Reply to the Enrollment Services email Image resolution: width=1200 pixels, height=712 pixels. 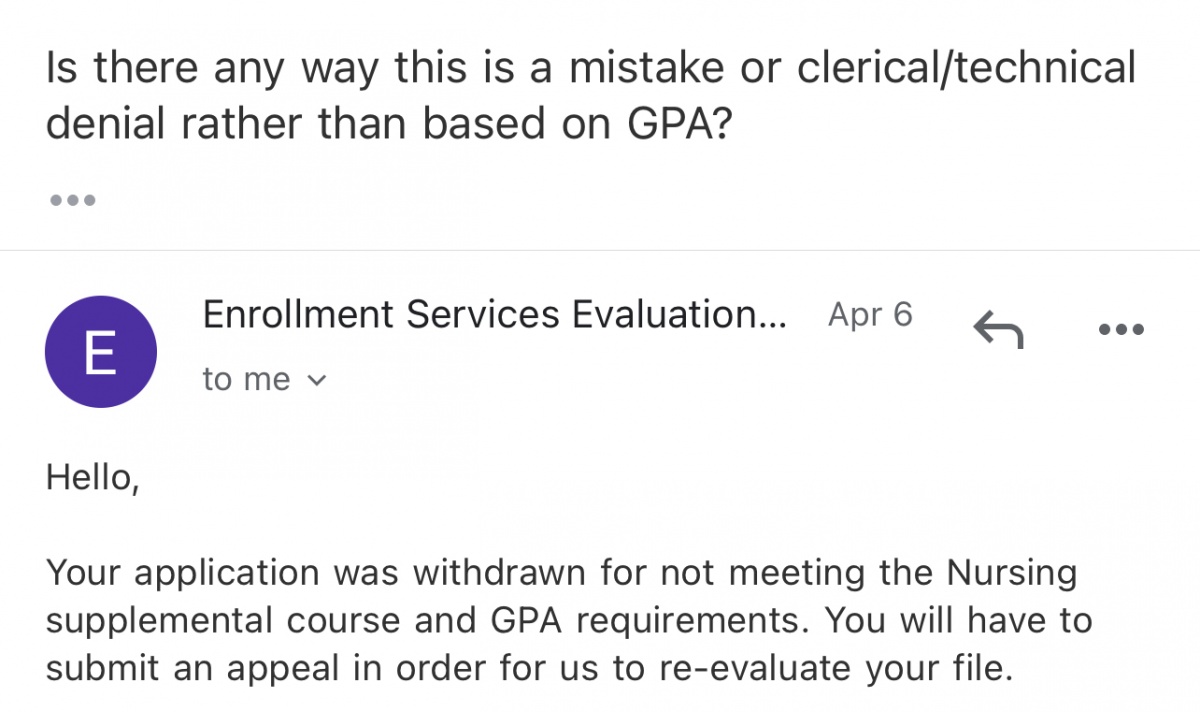pyautogui.click(x=998, y=328)
